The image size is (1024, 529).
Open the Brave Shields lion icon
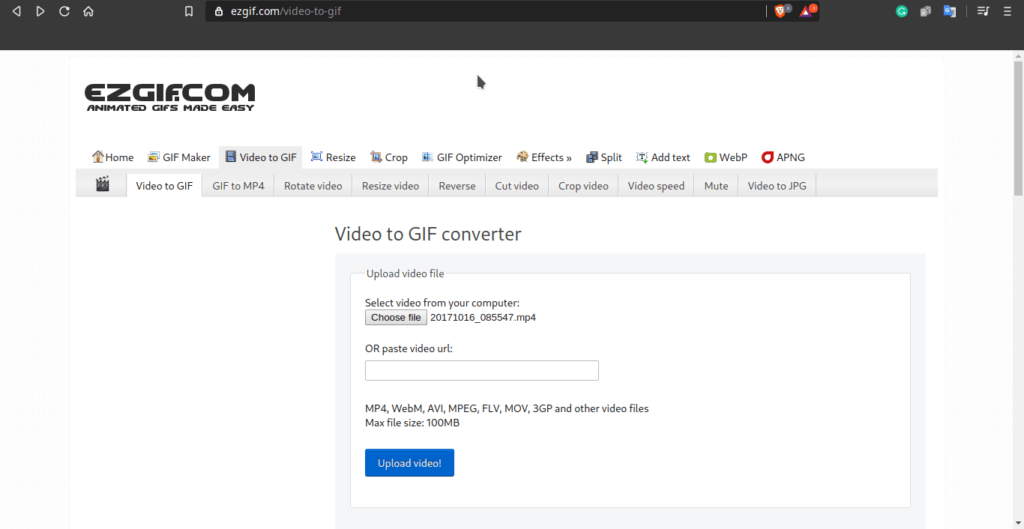[x=781, y=11]
